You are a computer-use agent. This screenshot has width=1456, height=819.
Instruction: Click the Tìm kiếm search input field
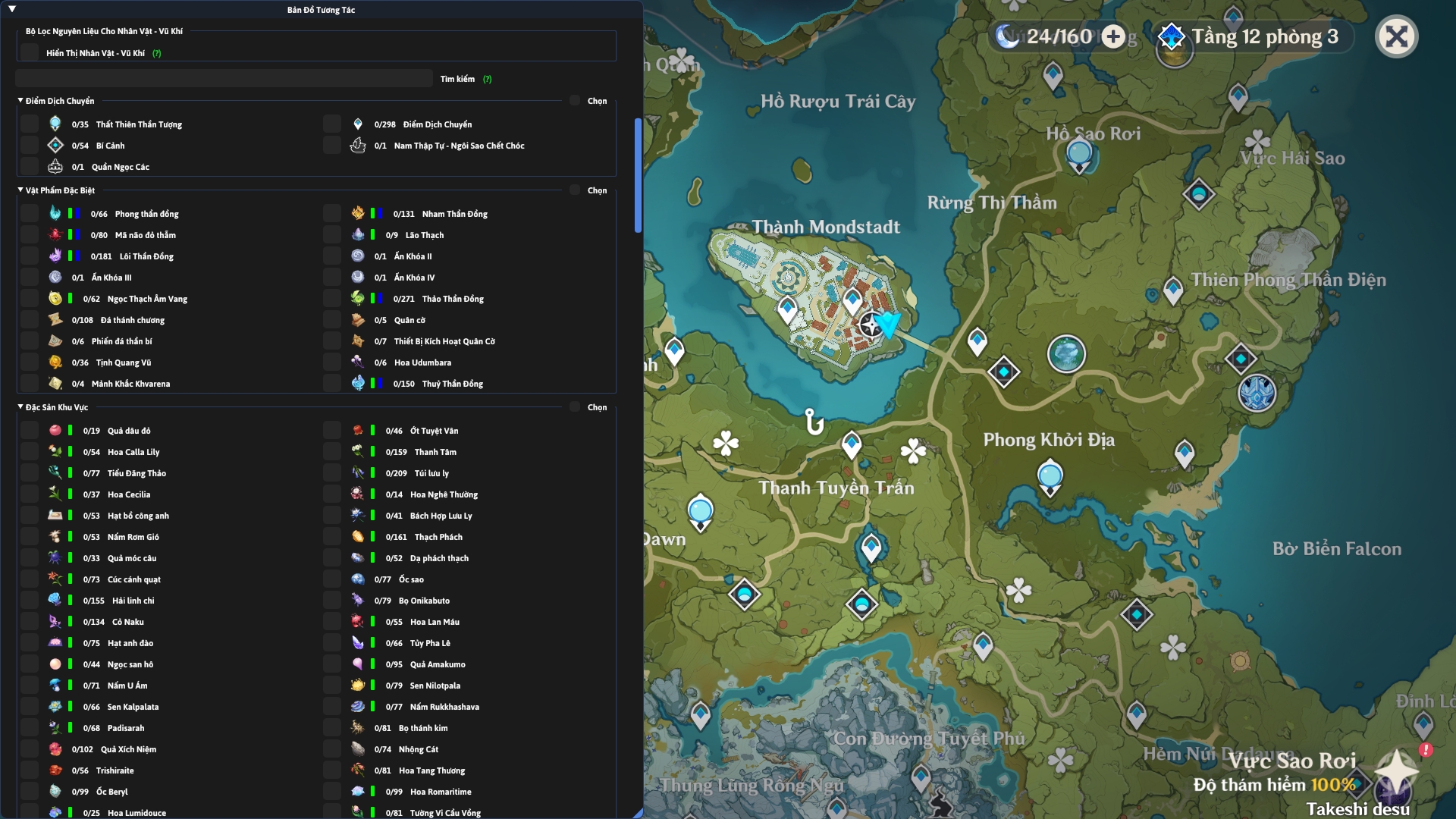pyautogui.click(x=224, y=78)
